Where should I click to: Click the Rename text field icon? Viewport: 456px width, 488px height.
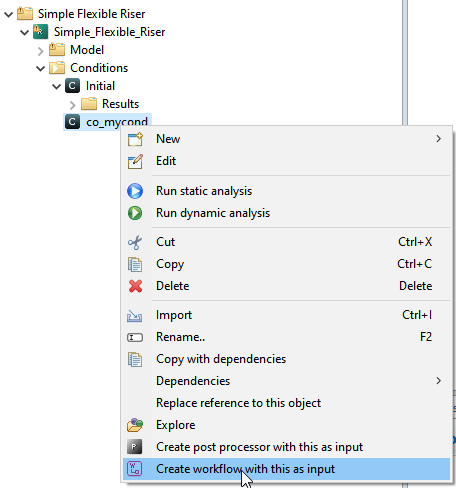pyautogui.click(x=135, y=338)
